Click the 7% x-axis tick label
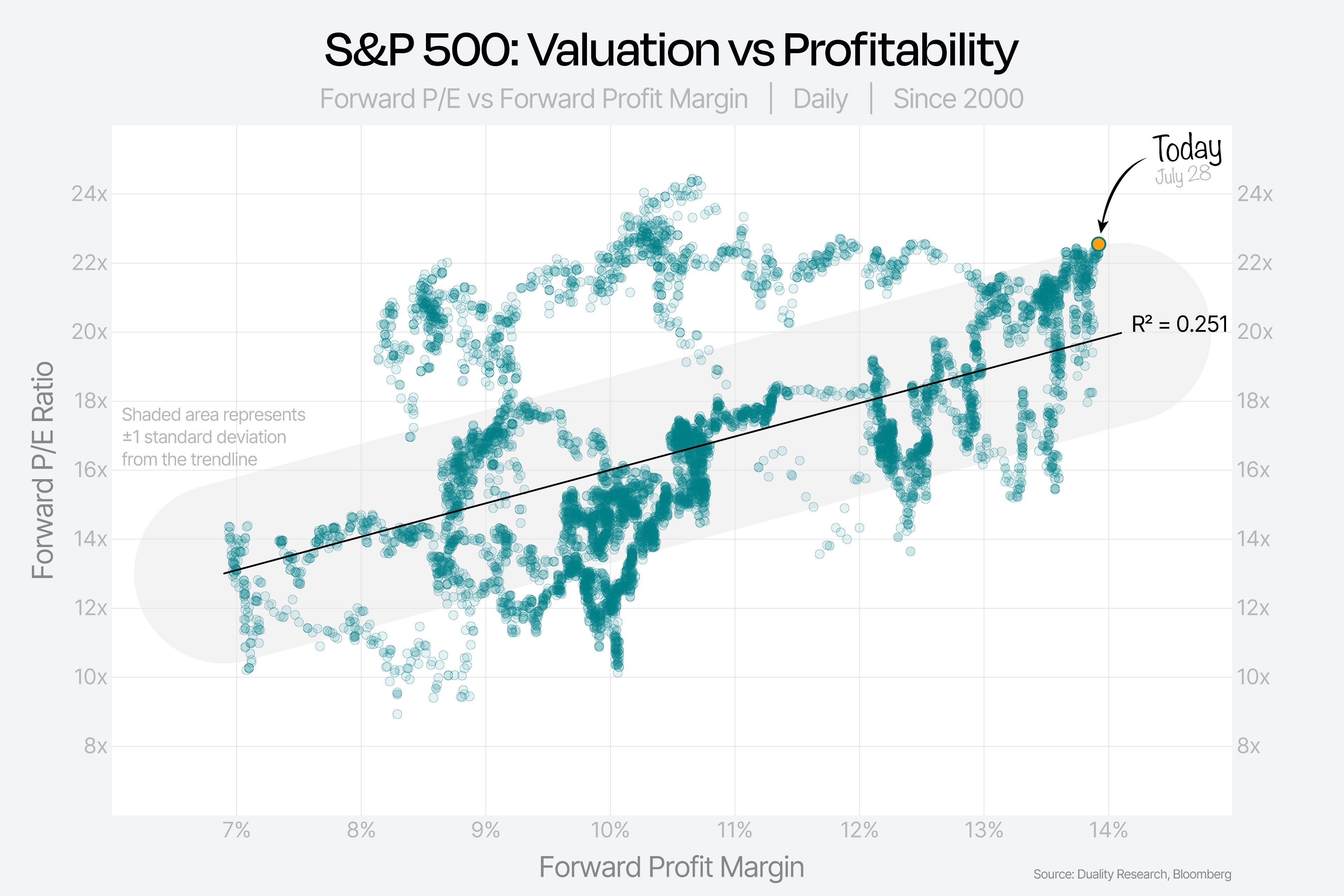 [x=236, y=830]
